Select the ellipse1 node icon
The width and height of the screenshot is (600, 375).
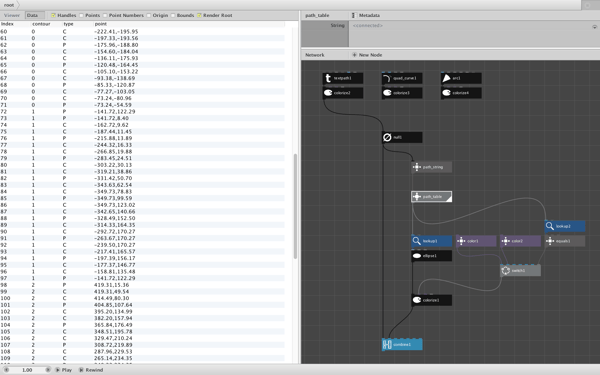[x=417, y=256]
